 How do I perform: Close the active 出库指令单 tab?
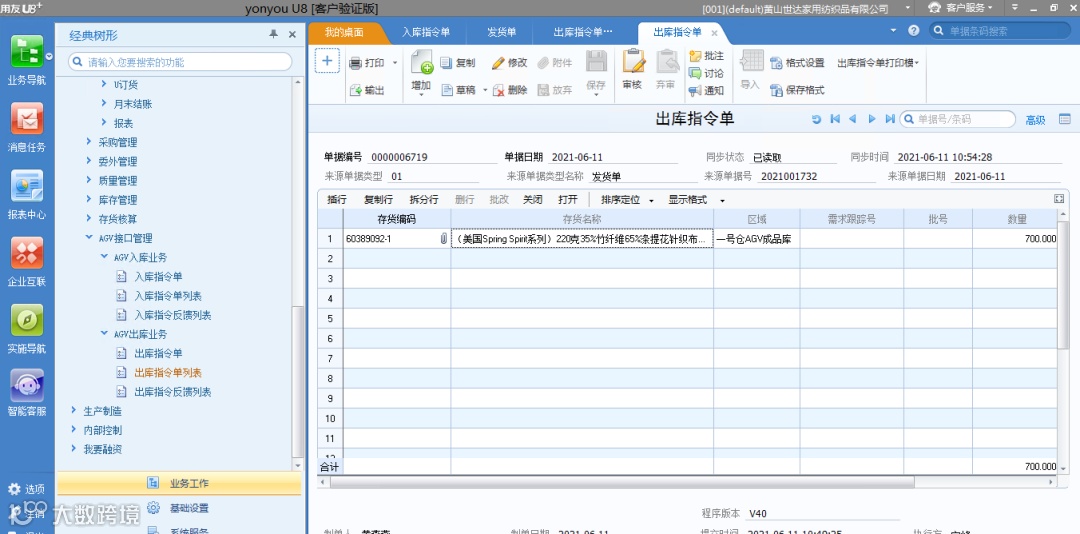point(714,33)
